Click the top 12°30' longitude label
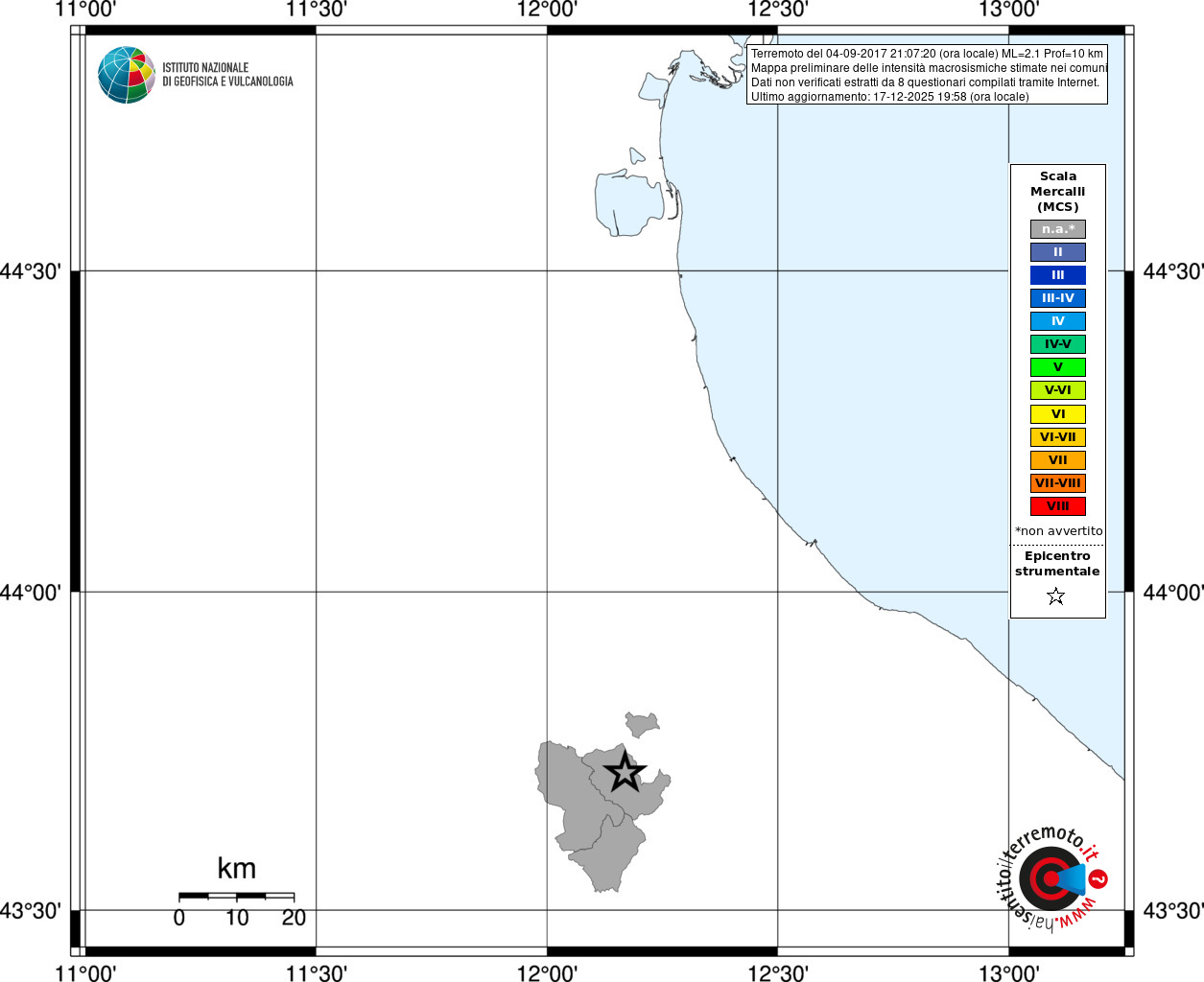The height and width of the screenshot is (982, 1204). tap(778, 10)
